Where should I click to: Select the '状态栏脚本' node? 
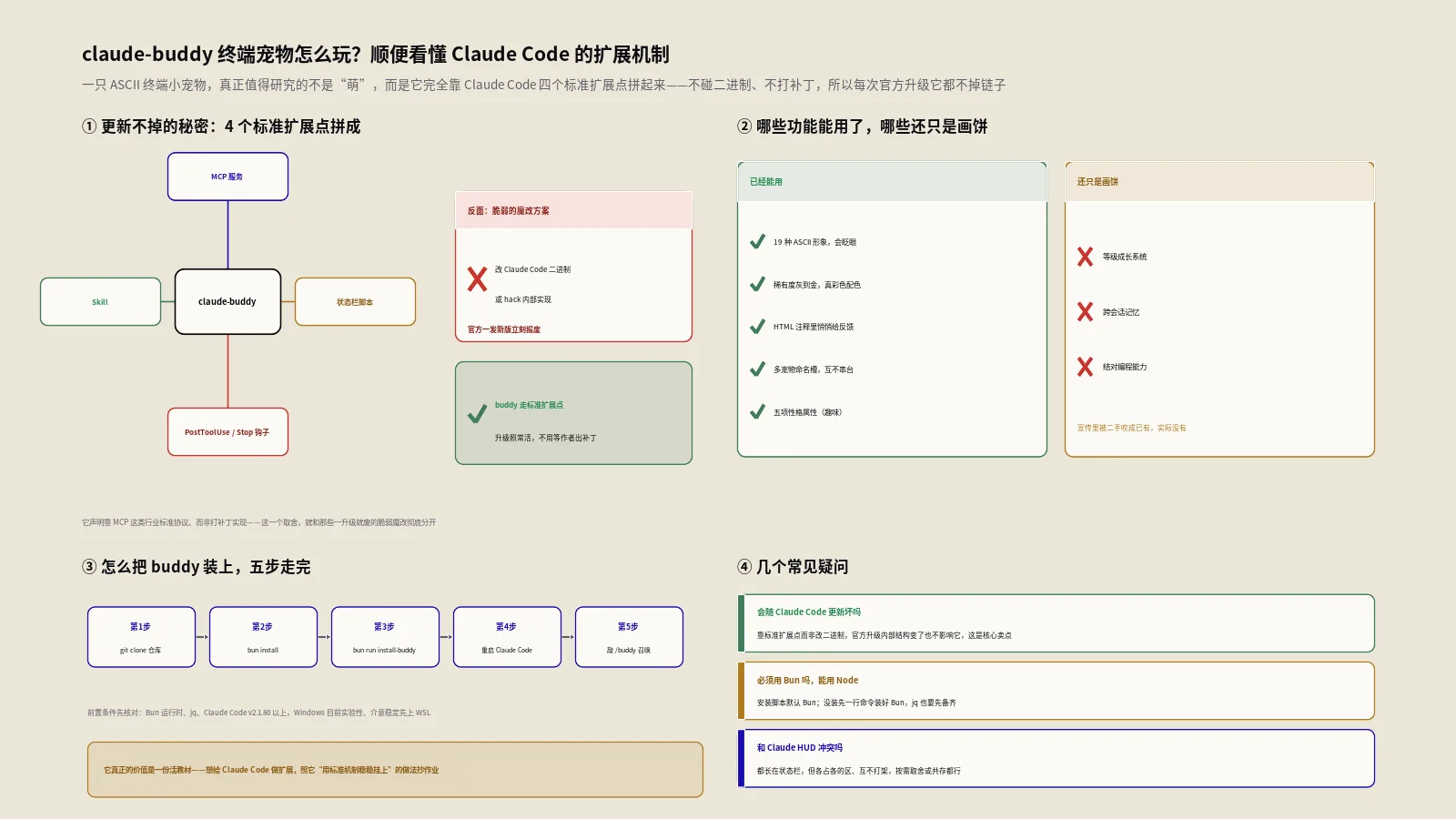355,301
